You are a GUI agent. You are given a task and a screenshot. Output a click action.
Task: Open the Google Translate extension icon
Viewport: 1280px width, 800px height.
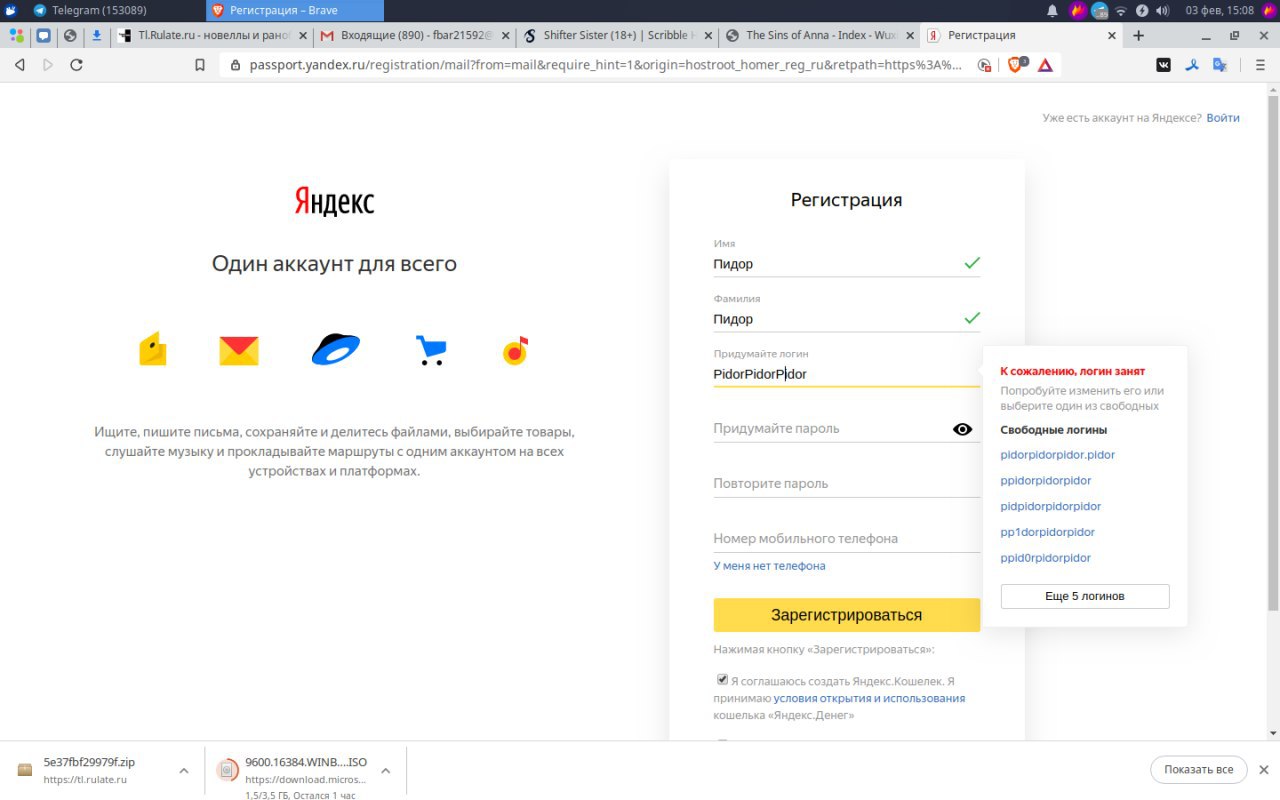coord(1220,65)
